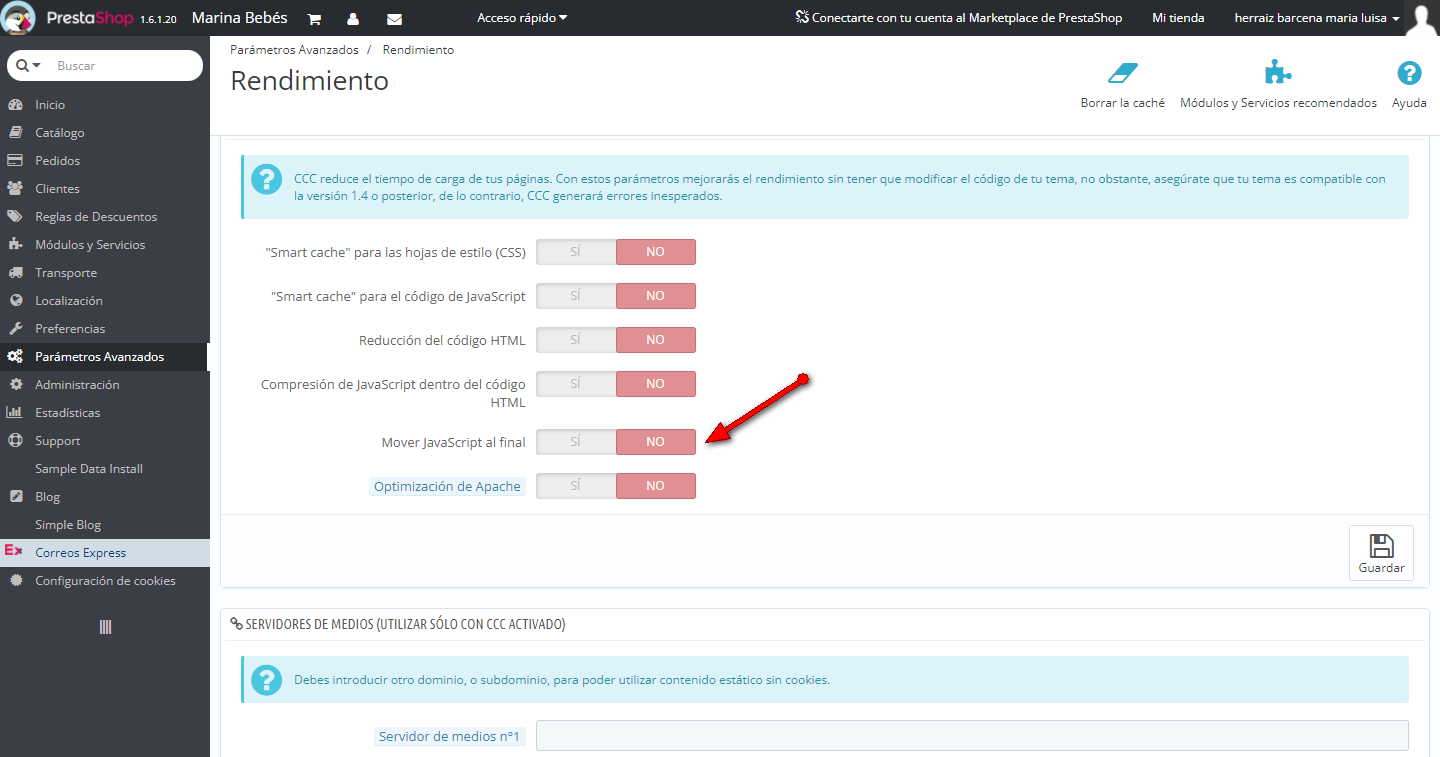The width and height of the screenshot is (1440, 757).
Task: Click the Pedidos credit card icon
Action: point(15,161)
